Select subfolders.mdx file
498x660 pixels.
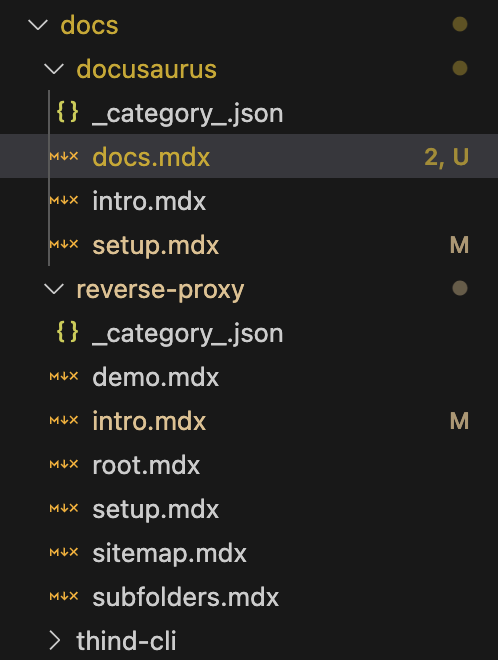pyautogui.click(x=249, y=596)
